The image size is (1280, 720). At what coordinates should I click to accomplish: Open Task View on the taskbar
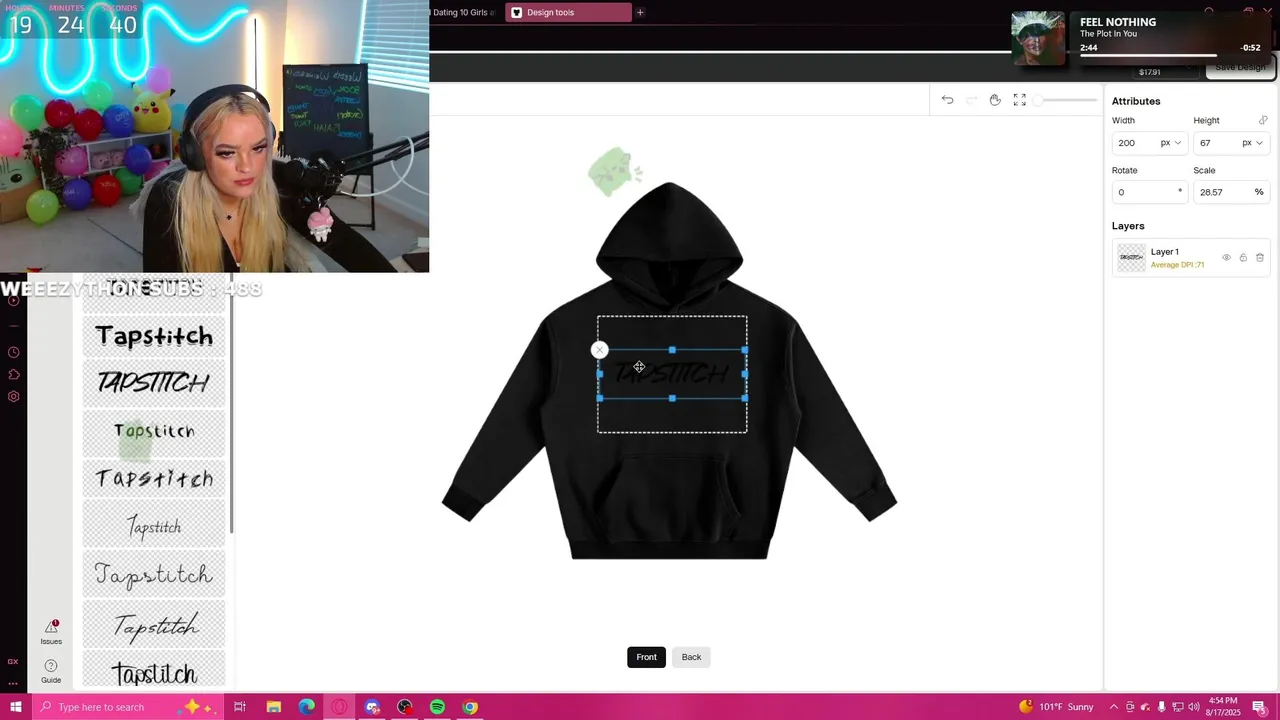click(240, 707)
